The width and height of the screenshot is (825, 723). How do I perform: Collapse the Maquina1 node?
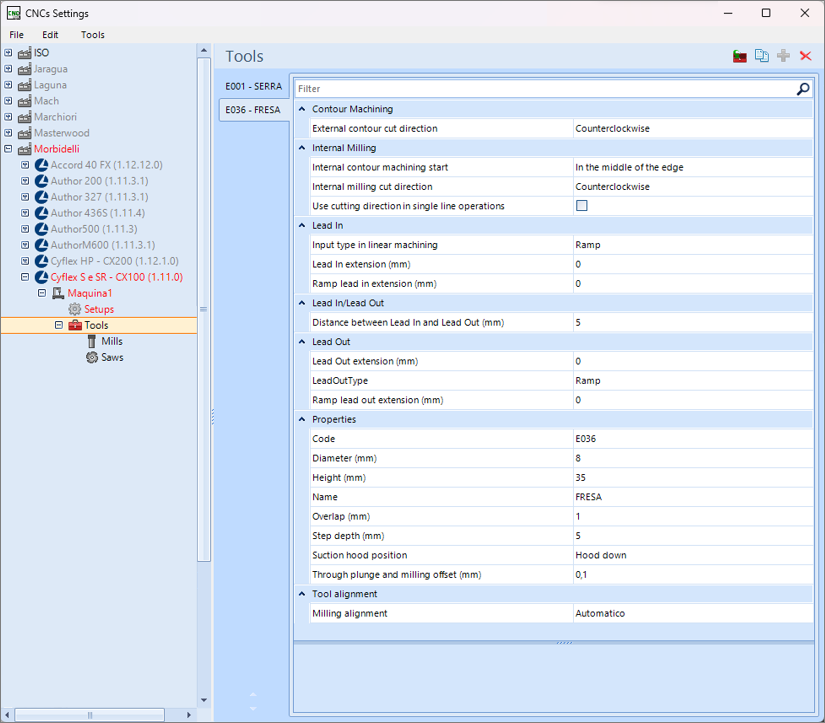[42, 293]
